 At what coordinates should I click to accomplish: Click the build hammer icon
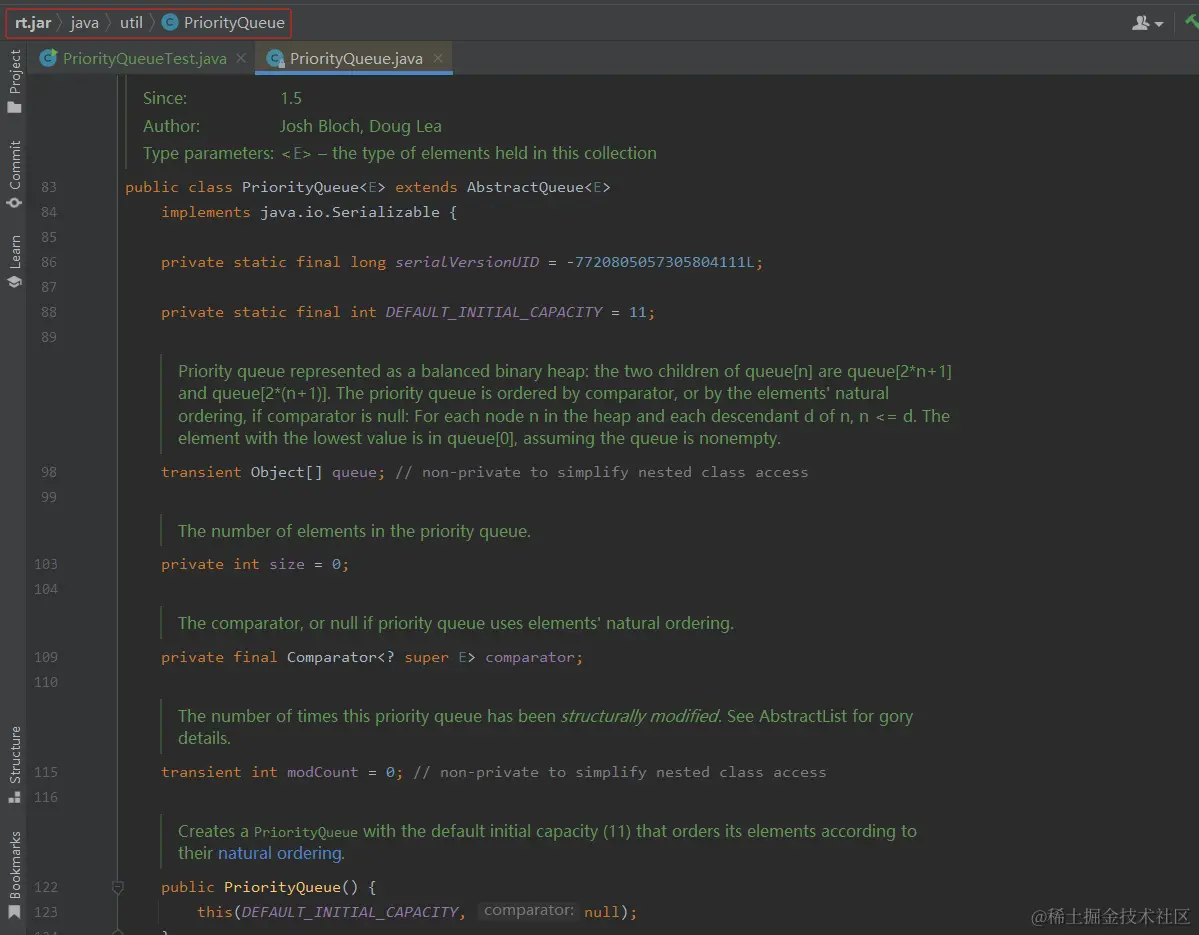point(1191,22)
